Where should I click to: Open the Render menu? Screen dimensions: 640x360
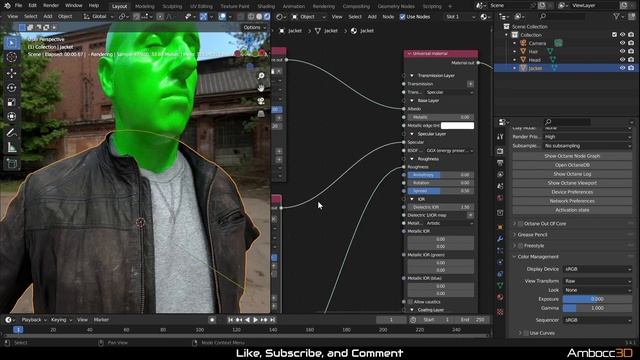(51, 6)
